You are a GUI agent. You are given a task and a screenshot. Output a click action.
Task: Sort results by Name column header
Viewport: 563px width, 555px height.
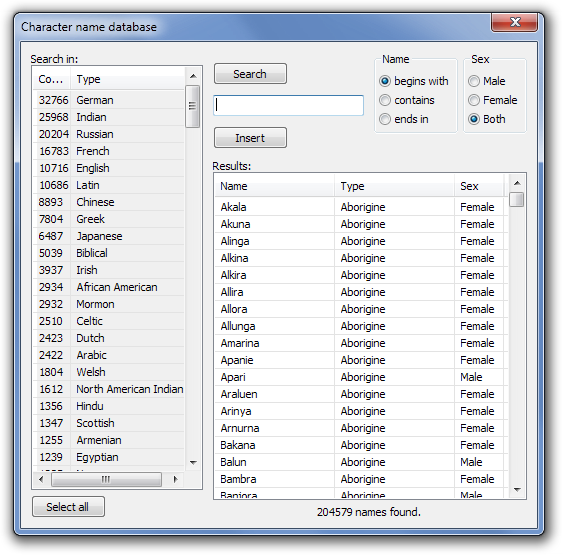click(275, 186)
